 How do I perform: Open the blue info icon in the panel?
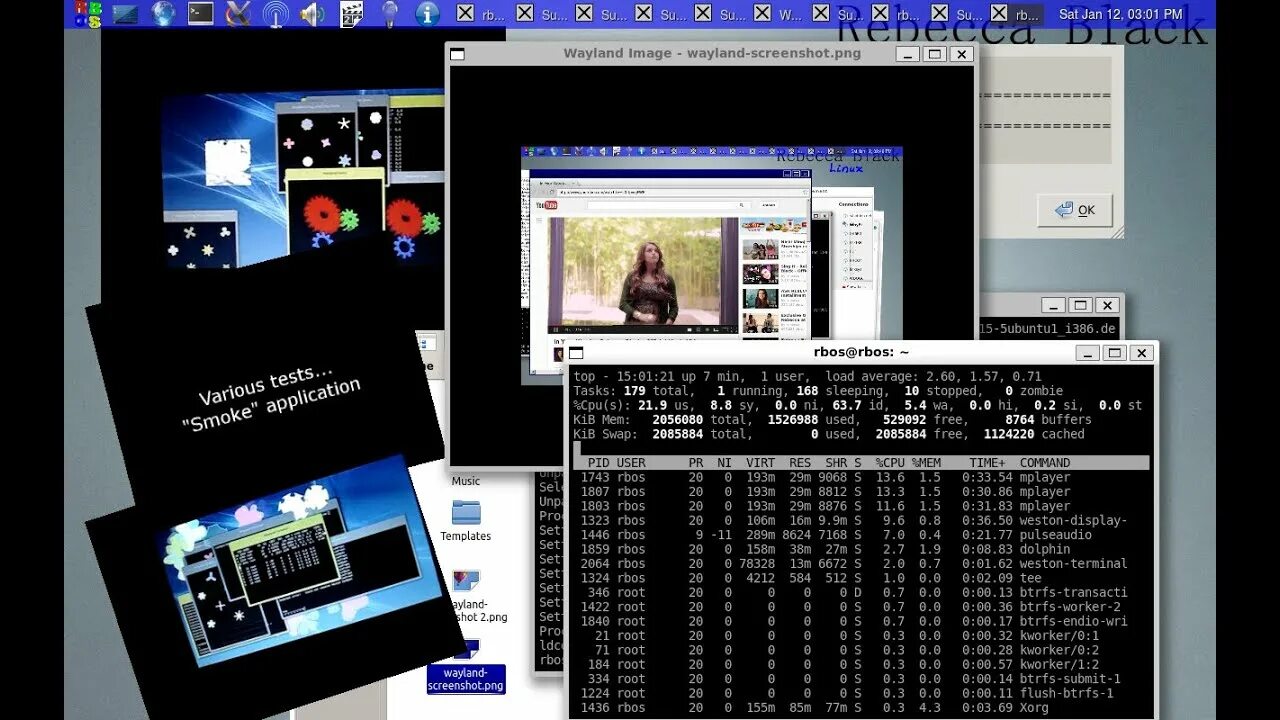tap(427, 14)
